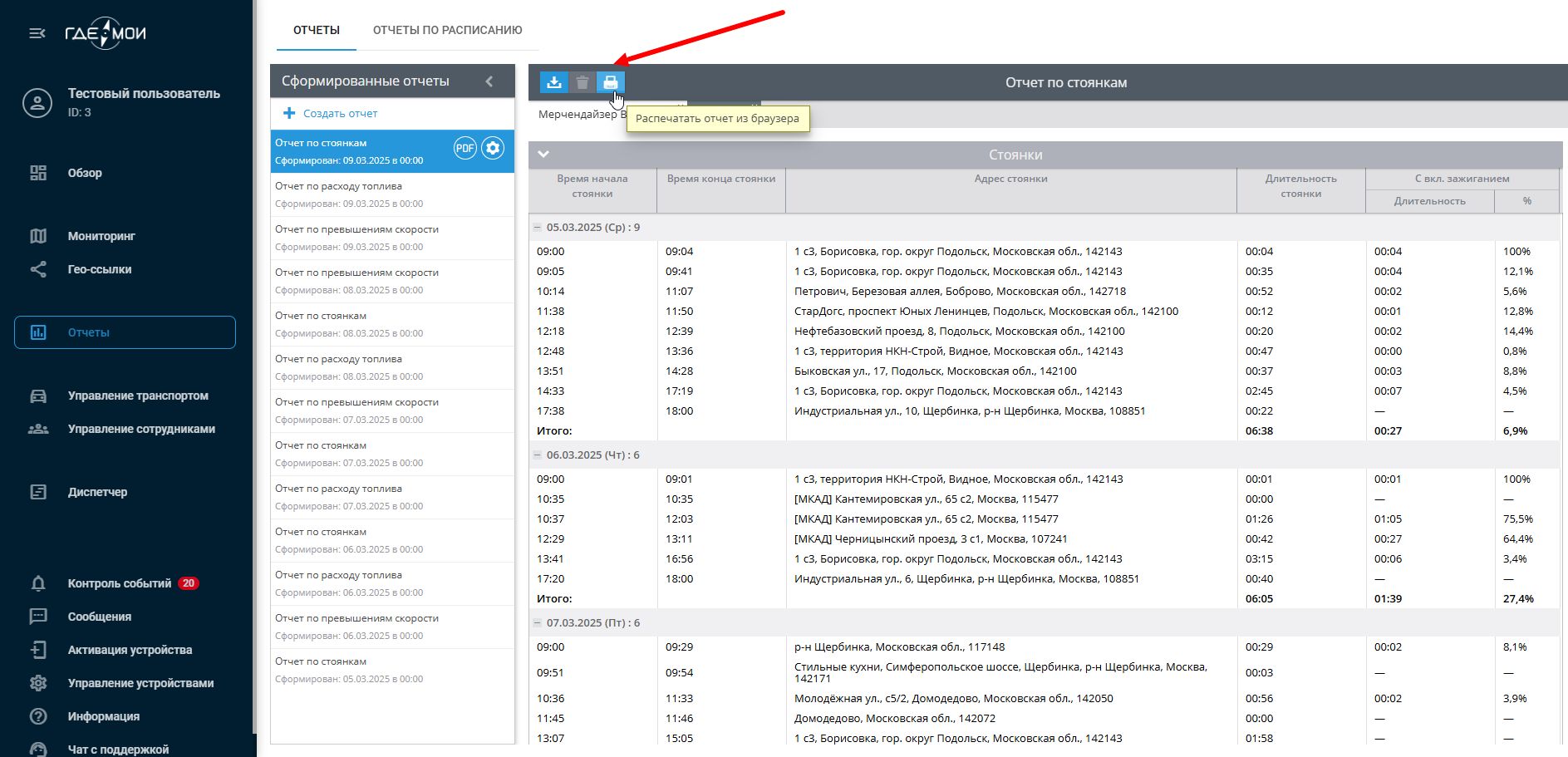
Task: Select the Отчеты tab
Action: (x=317, y=30)
